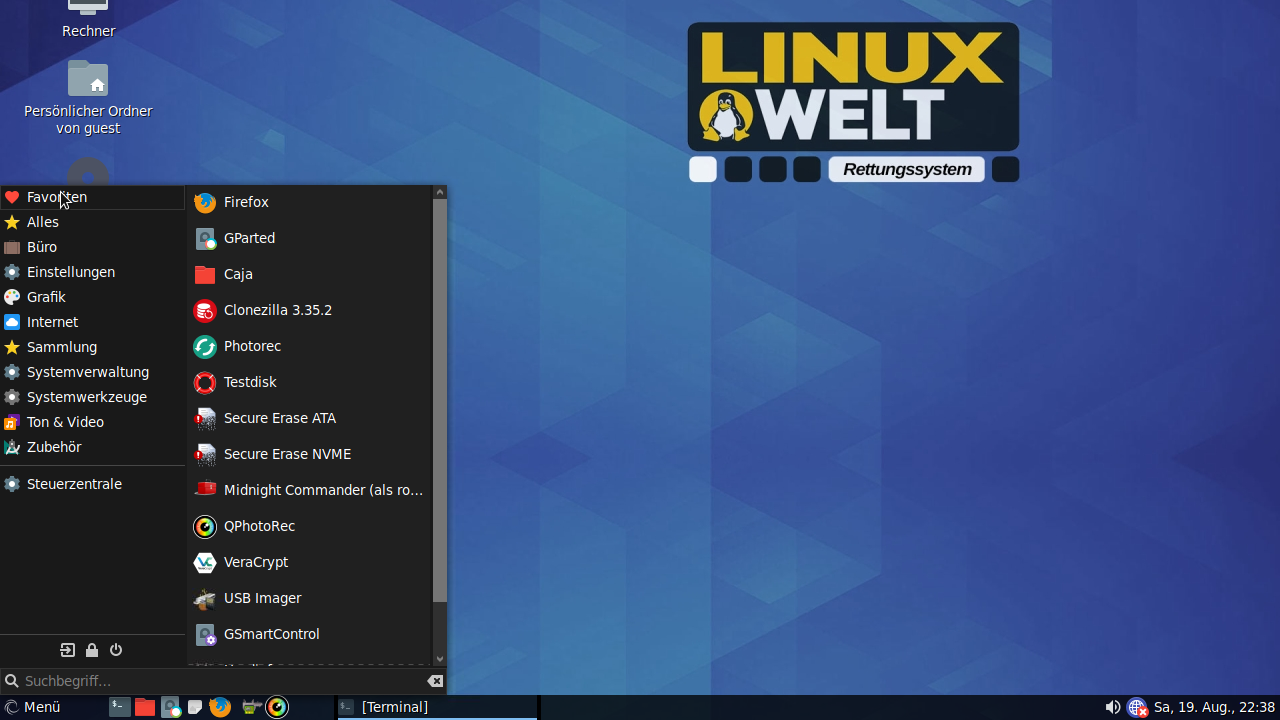Launch VeraCrypt from the application list
The image size is (1280, 720).
pyautogui.click(x=255, y=562)
